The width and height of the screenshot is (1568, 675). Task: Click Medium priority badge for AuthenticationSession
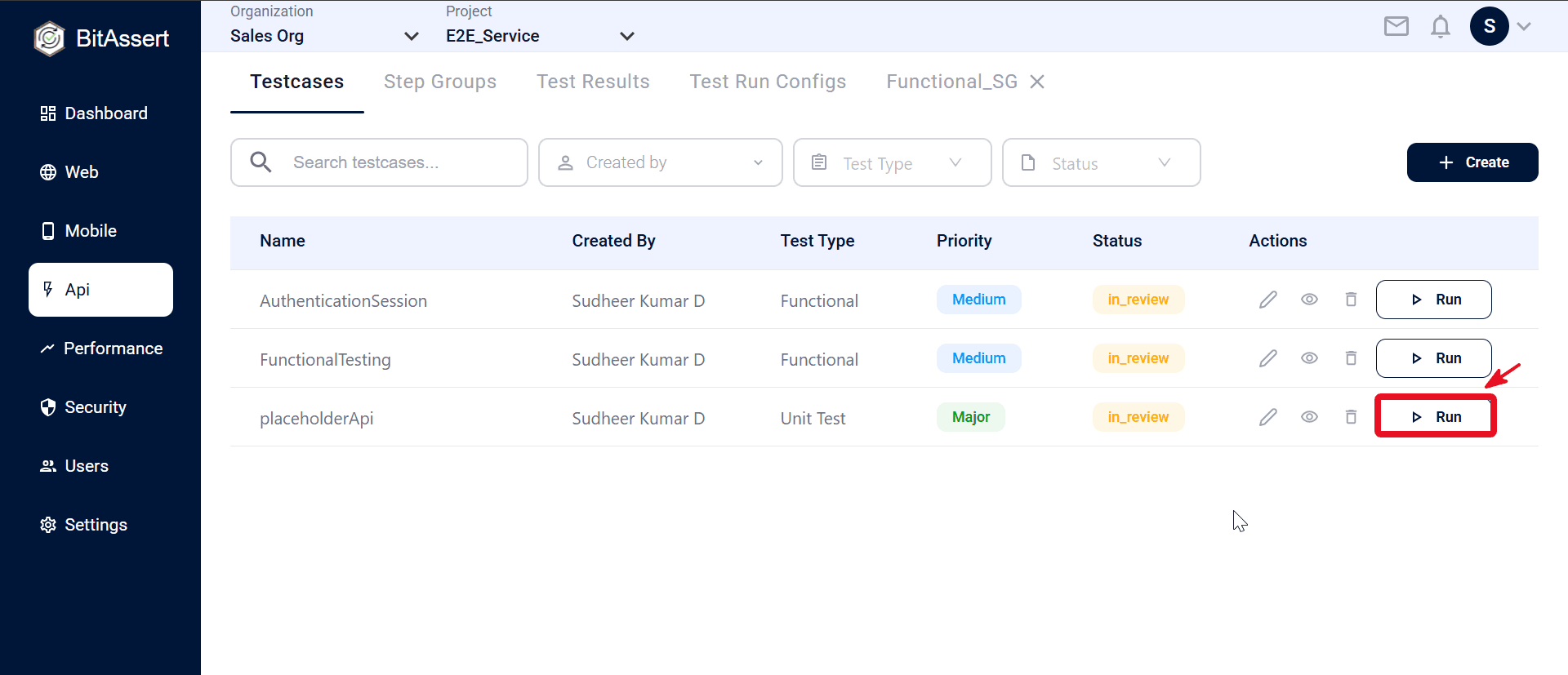(979, 300)
